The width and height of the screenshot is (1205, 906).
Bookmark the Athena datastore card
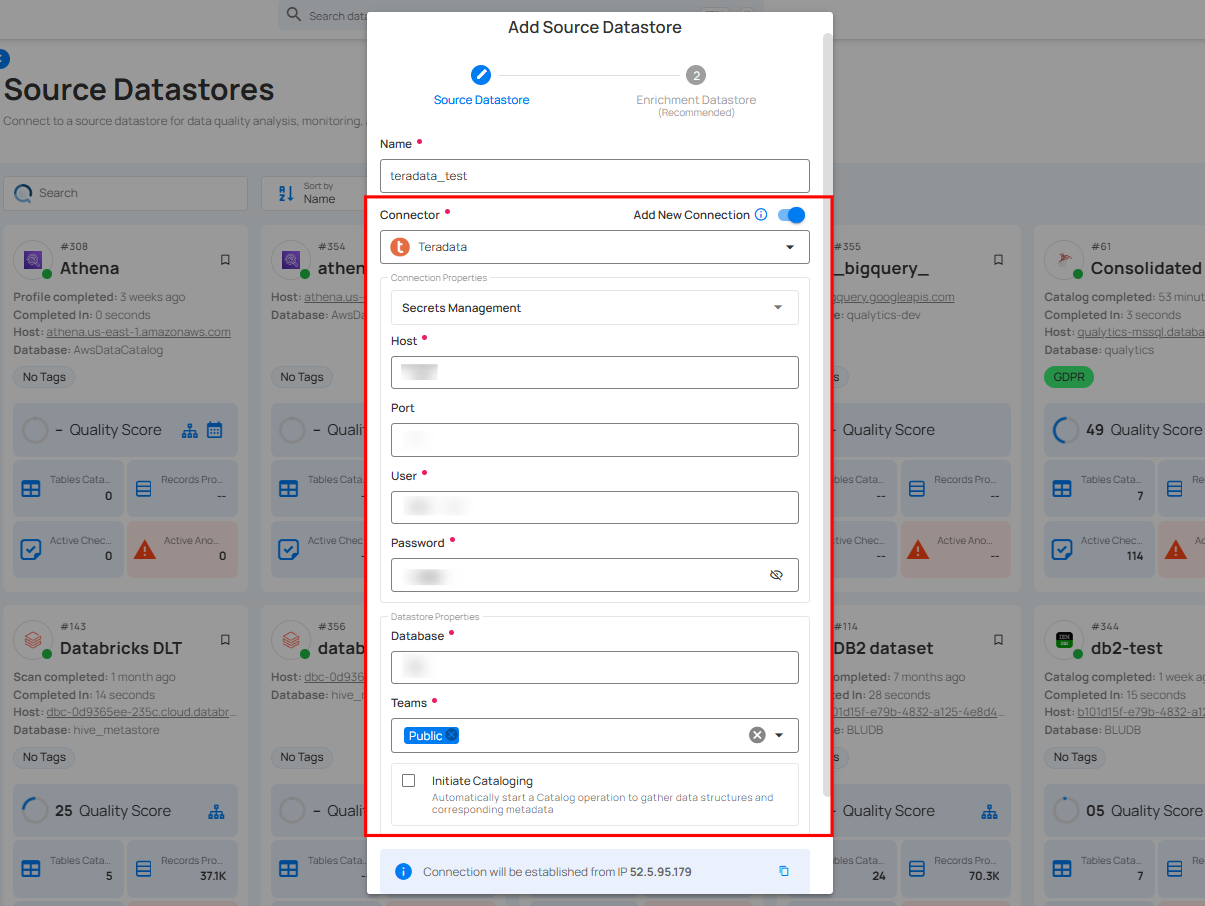coord(225,260)
